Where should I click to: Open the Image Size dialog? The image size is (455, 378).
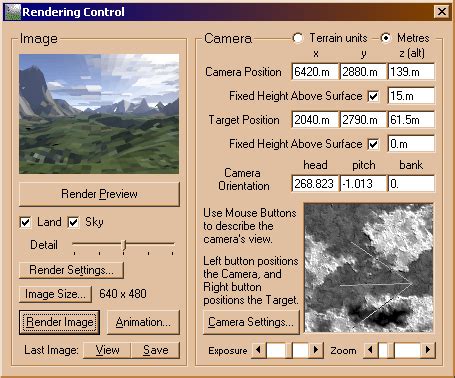click(55, 294)
